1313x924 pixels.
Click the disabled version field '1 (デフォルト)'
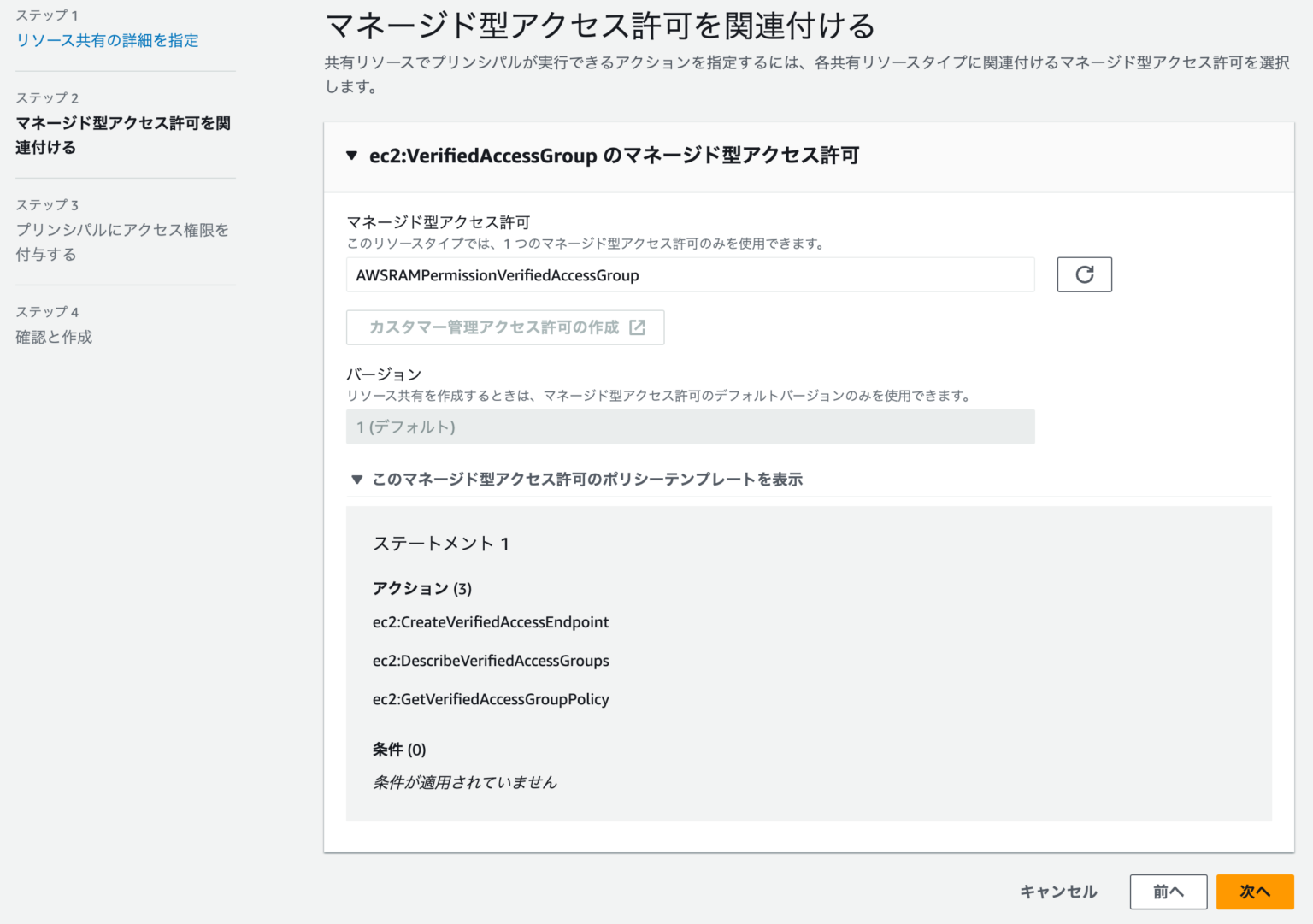click(x=690, y=427)
